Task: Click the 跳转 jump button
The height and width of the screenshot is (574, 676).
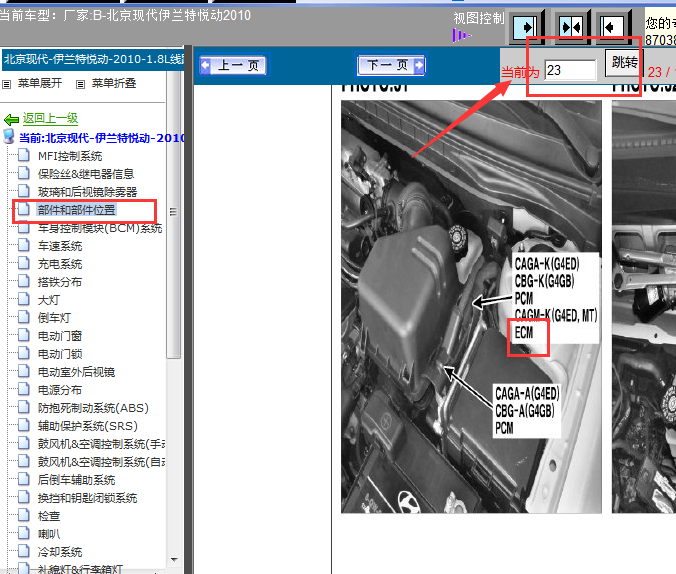Action: 624,63
